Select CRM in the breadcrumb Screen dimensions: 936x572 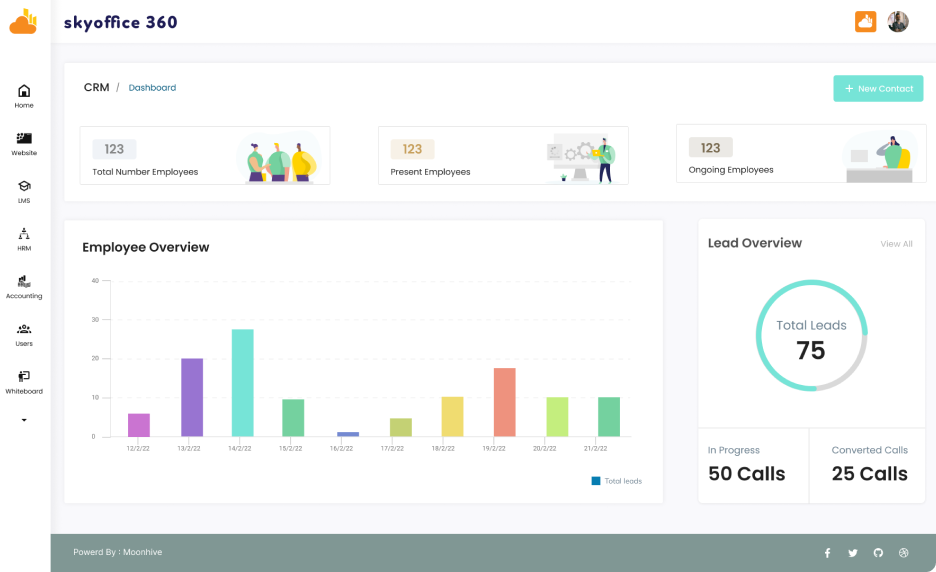click(96, 88)
